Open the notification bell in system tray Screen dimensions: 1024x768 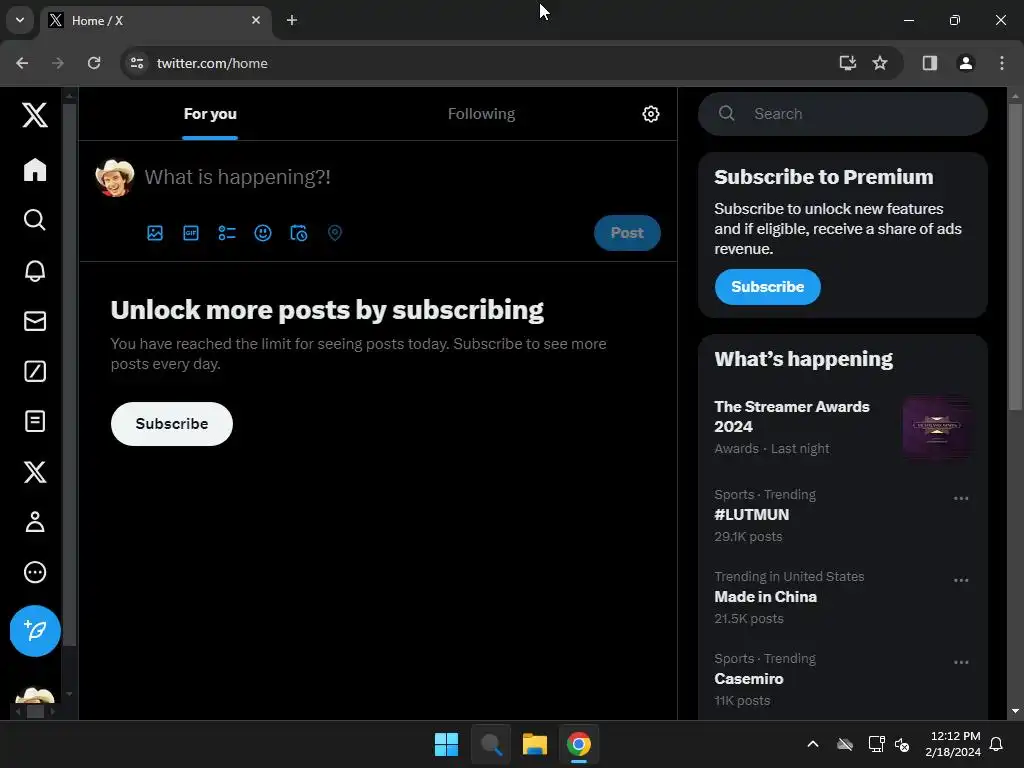(996, 744)
